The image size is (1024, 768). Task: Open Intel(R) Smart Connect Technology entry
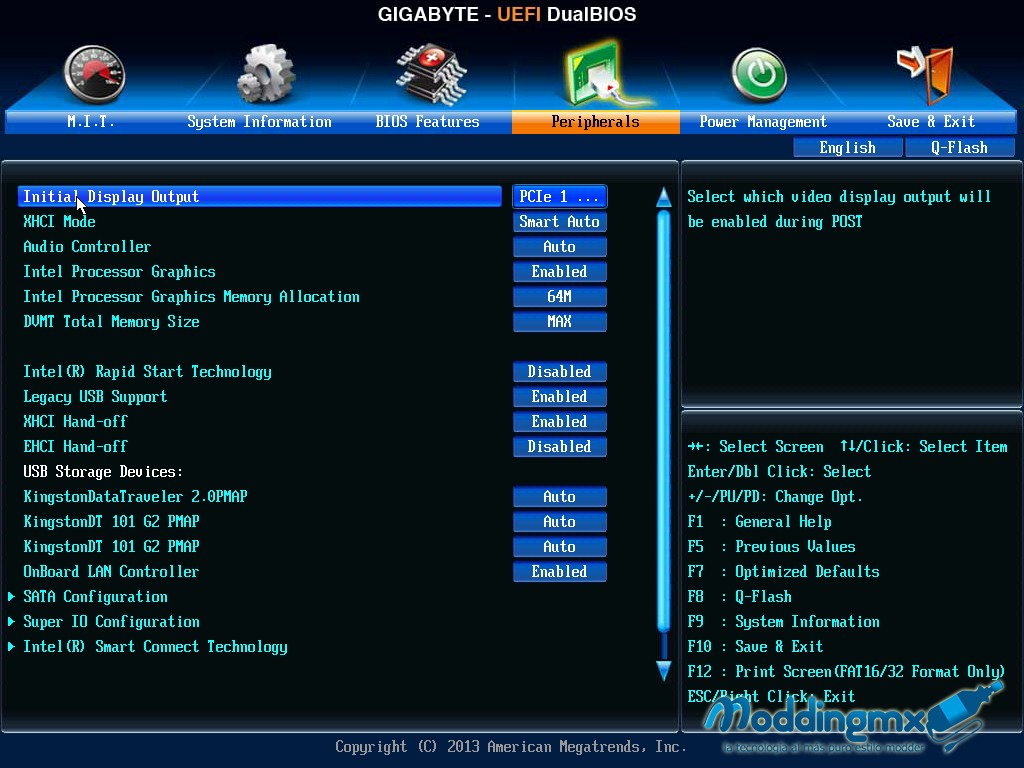(155, 647)
